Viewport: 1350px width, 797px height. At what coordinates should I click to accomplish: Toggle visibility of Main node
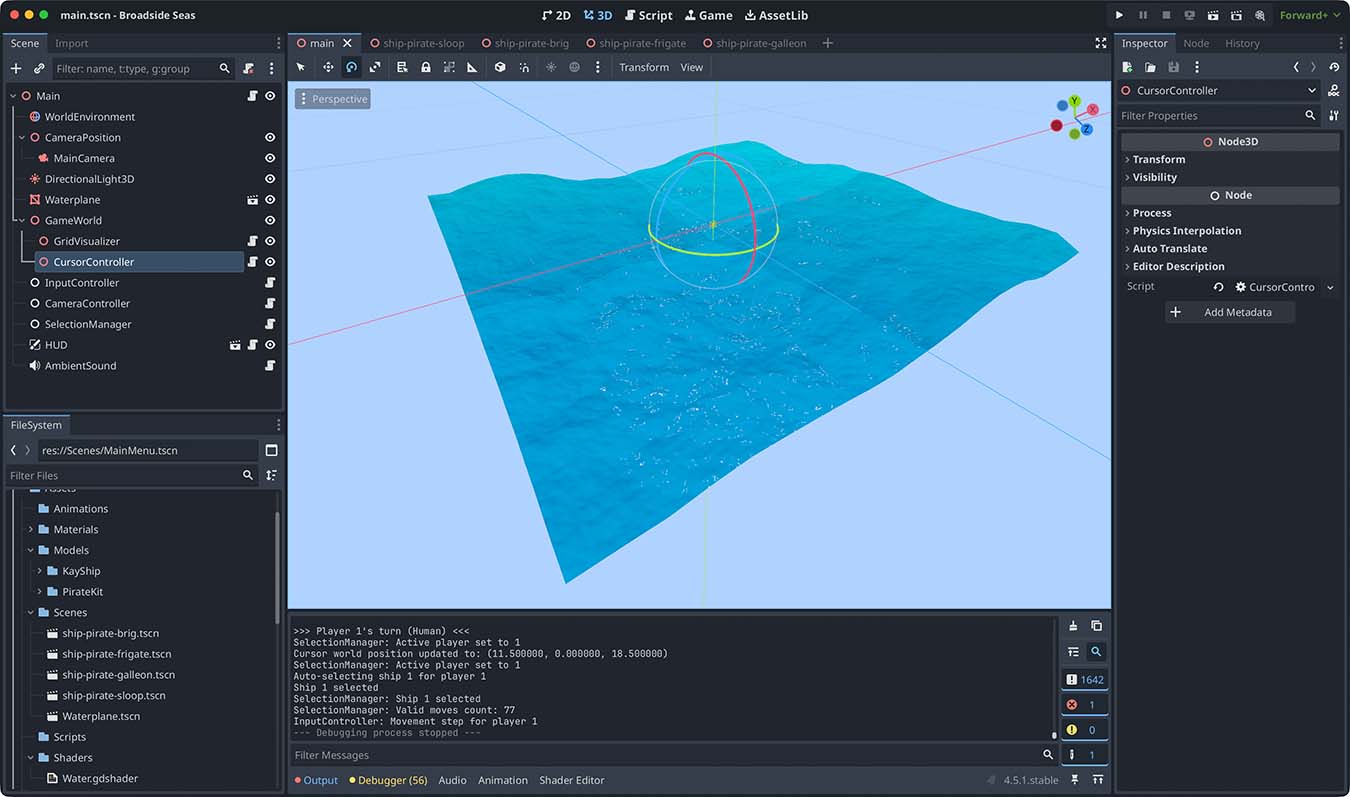[270, 96]
